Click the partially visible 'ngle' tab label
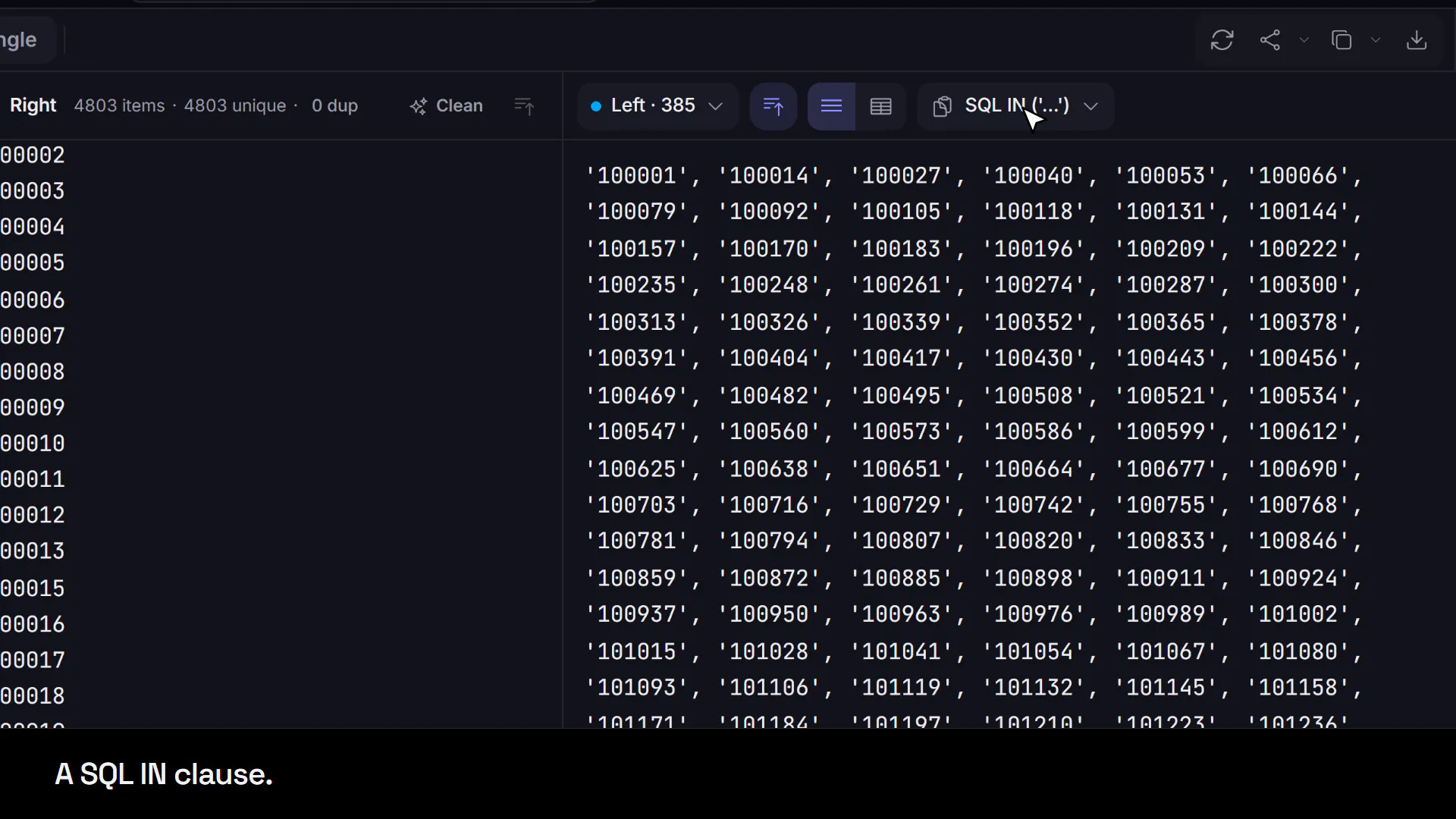Image resolution: width=1456 pixels, height=819 pixels. pyautogui.click(x=18, y=40)
